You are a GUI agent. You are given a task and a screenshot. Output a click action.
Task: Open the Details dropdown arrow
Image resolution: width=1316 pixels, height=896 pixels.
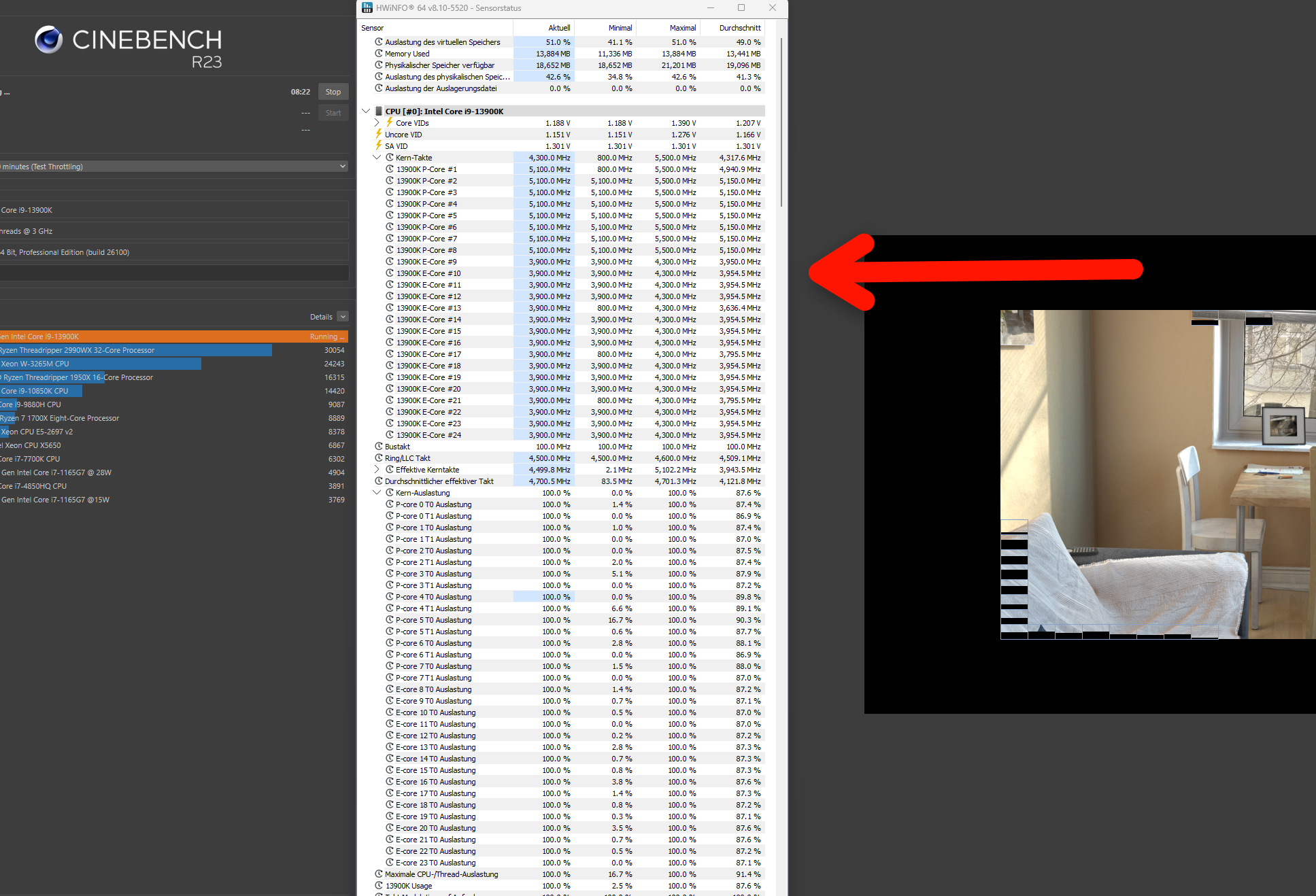click(343, 316)
